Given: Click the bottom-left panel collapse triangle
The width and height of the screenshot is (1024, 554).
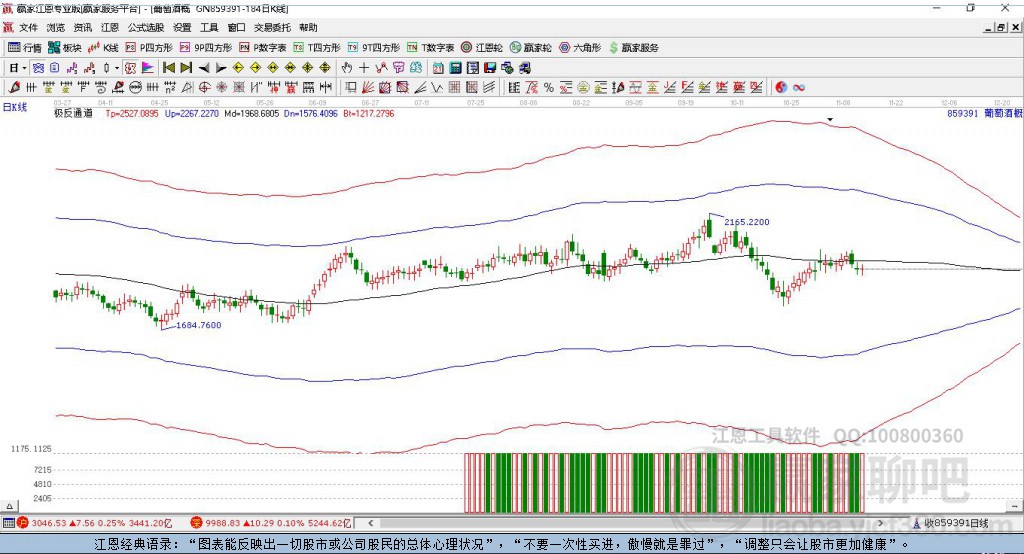Looking at the screenshot, I should pyautogui.click(x=9, y=506).
